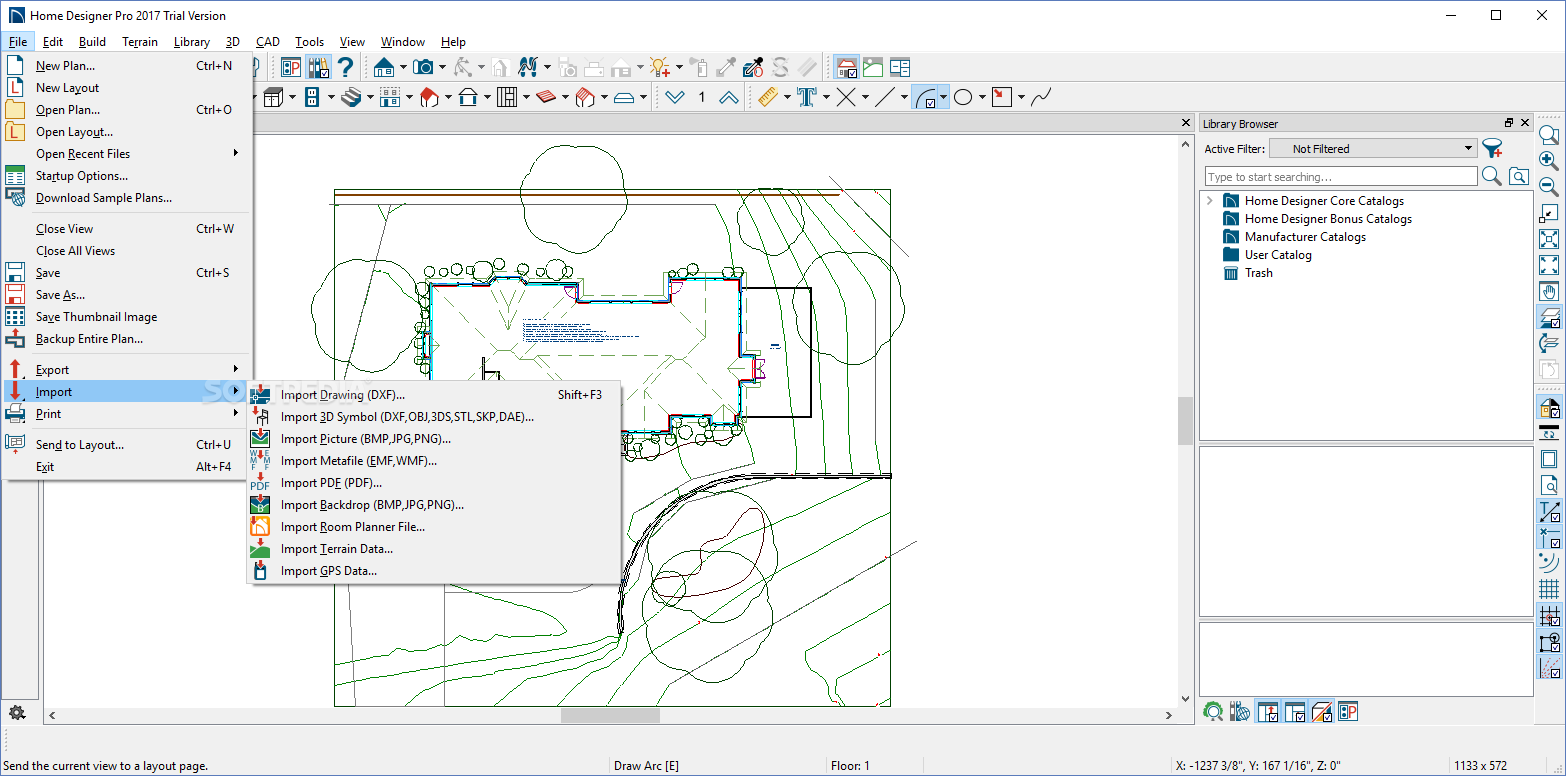Click the Add Library Filter funnel icon

tap(1493, 149)
